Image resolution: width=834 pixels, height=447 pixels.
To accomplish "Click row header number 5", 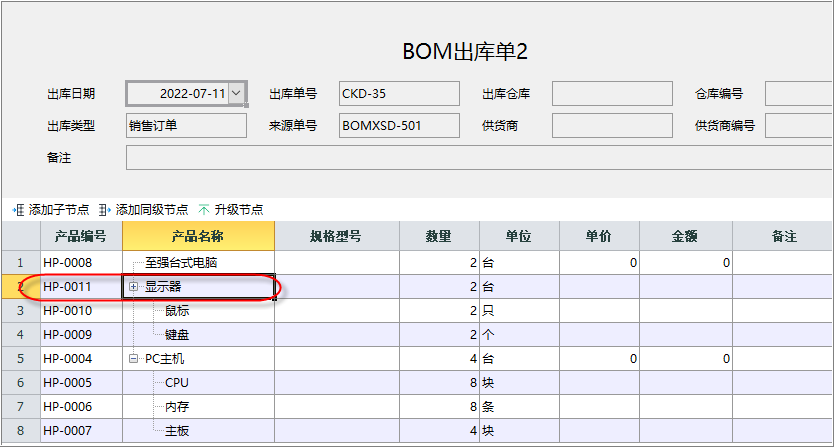I will click(21, 359).
